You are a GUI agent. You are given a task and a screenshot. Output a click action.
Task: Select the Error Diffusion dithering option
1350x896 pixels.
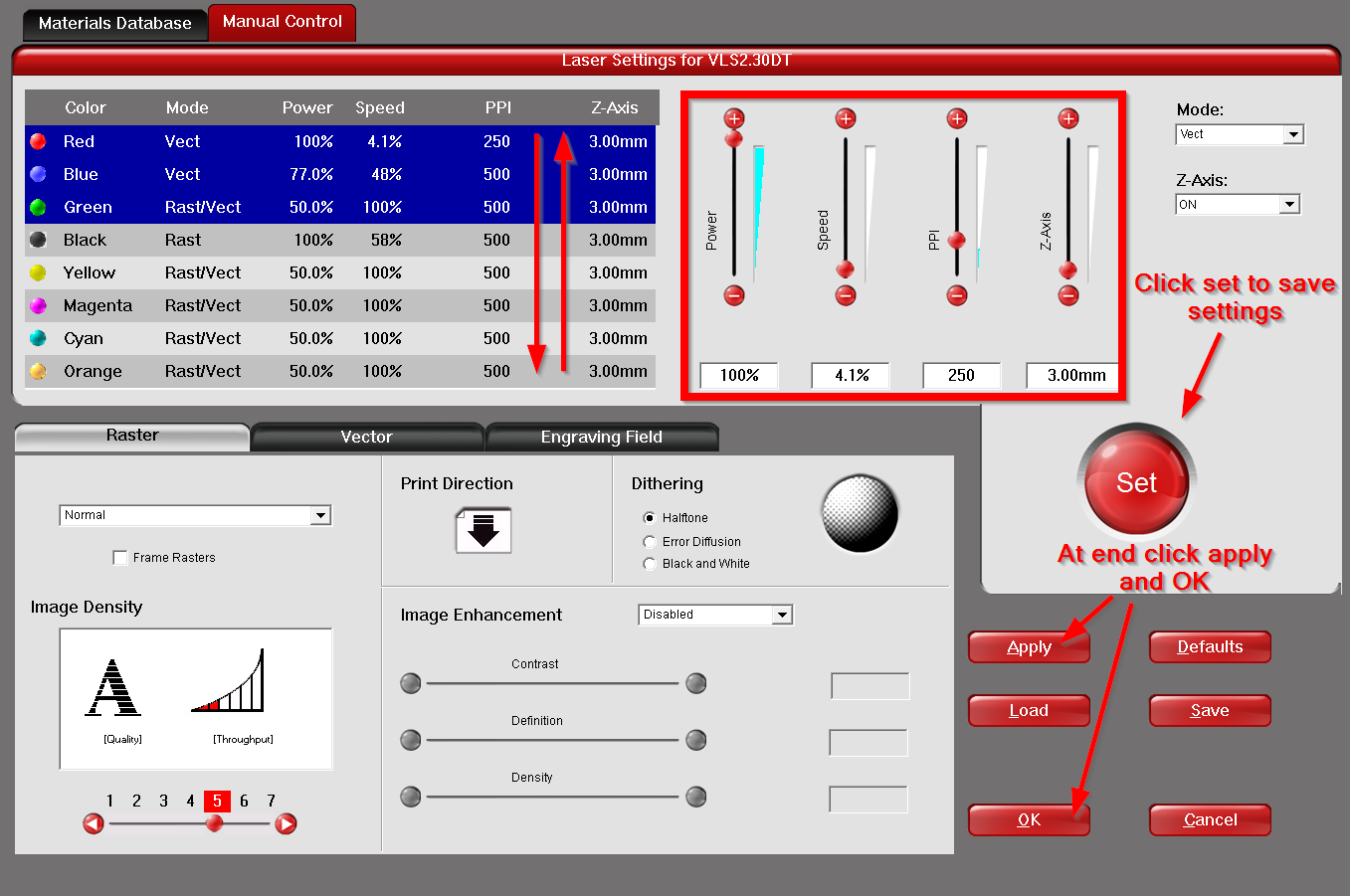(650, 542)
